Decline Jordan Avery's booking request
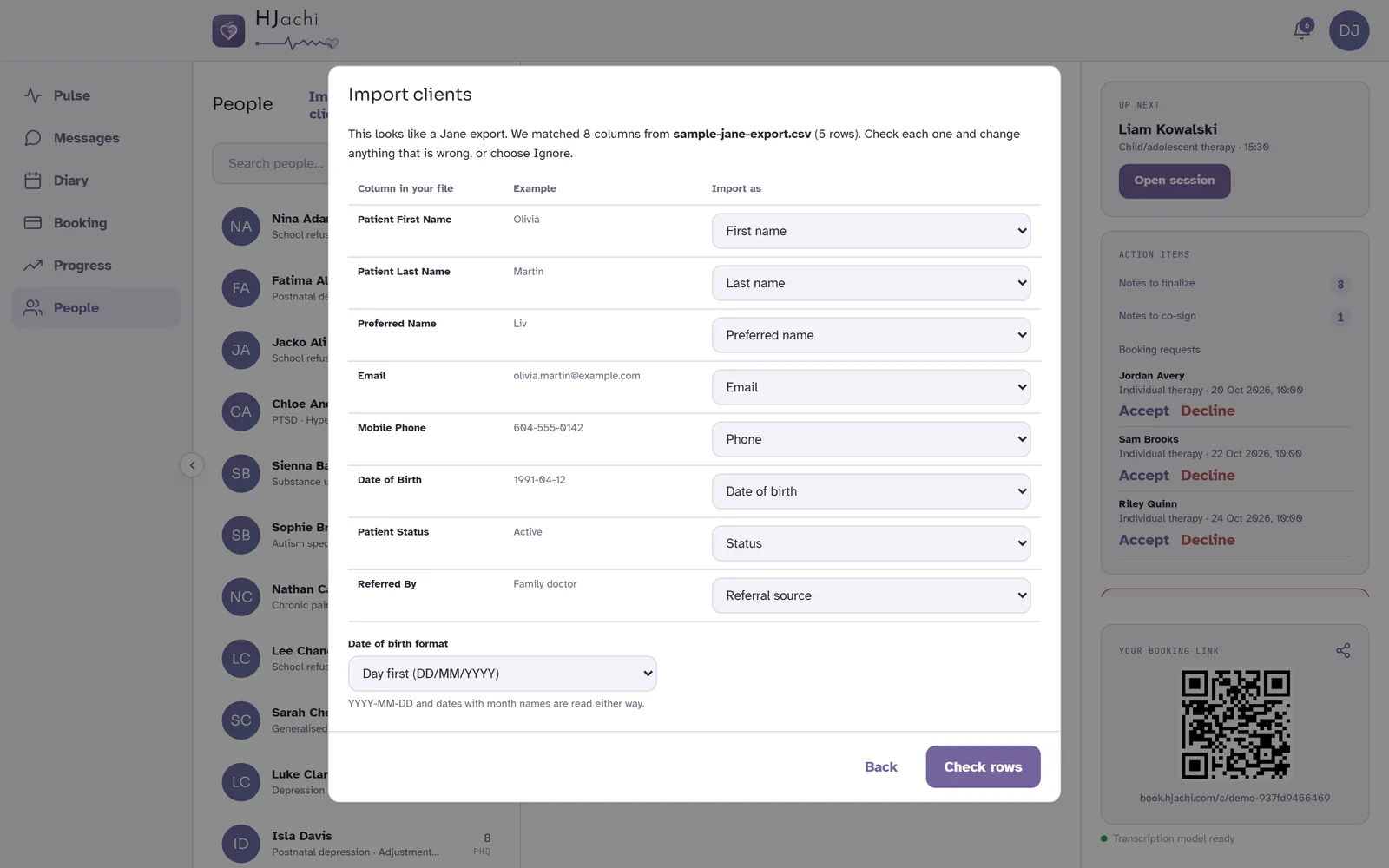This screenshot has width=1389, height=868. (1208, 411)
